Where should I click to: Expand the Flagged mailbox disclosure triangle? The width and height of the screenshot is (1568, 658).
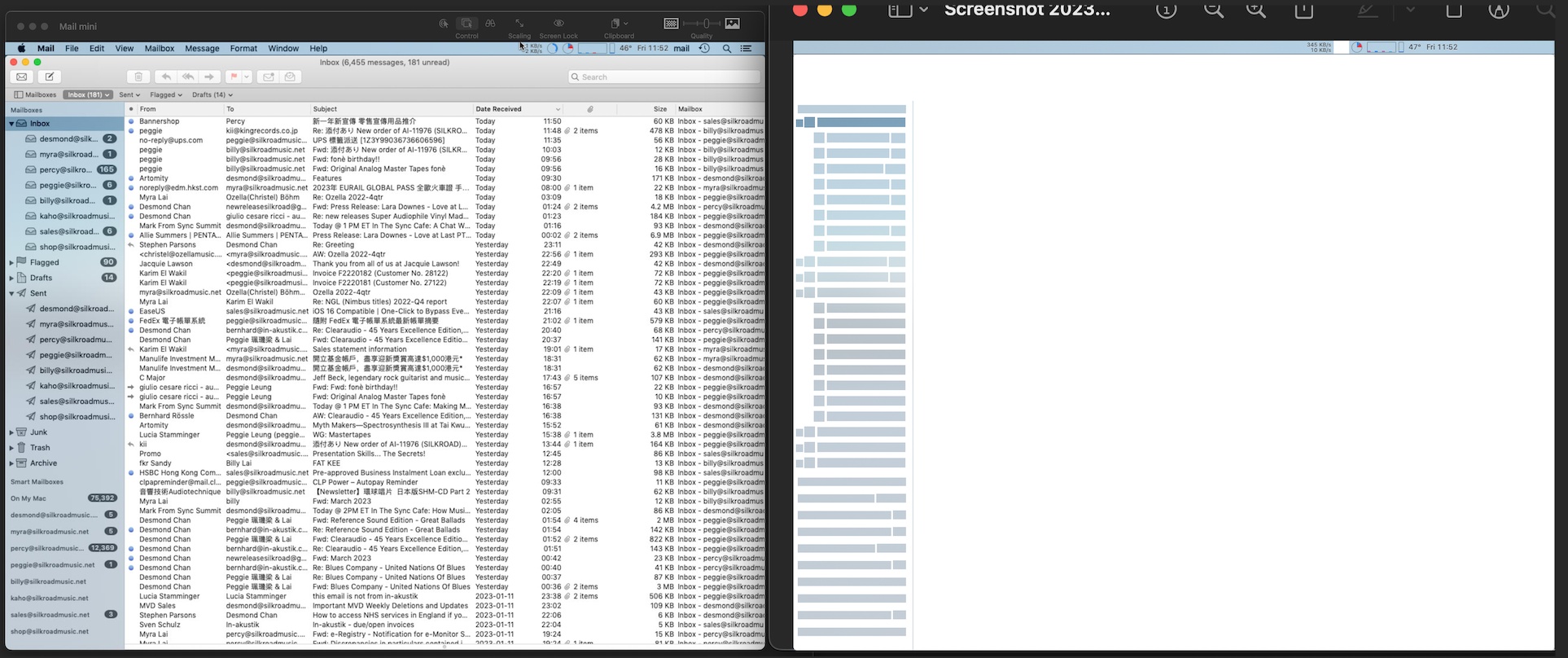point(11,262)
